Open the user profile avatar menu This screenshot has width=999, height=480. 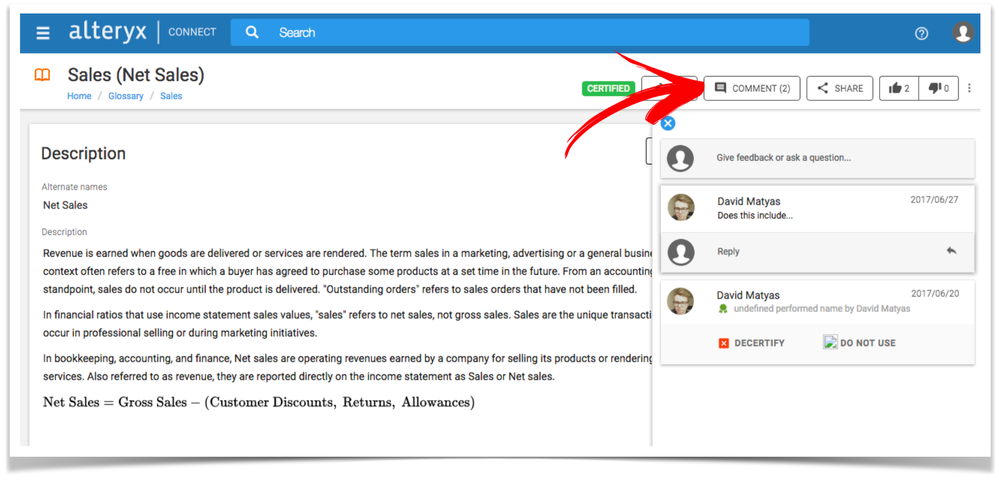pyautogui.click(x=963, y=32)
